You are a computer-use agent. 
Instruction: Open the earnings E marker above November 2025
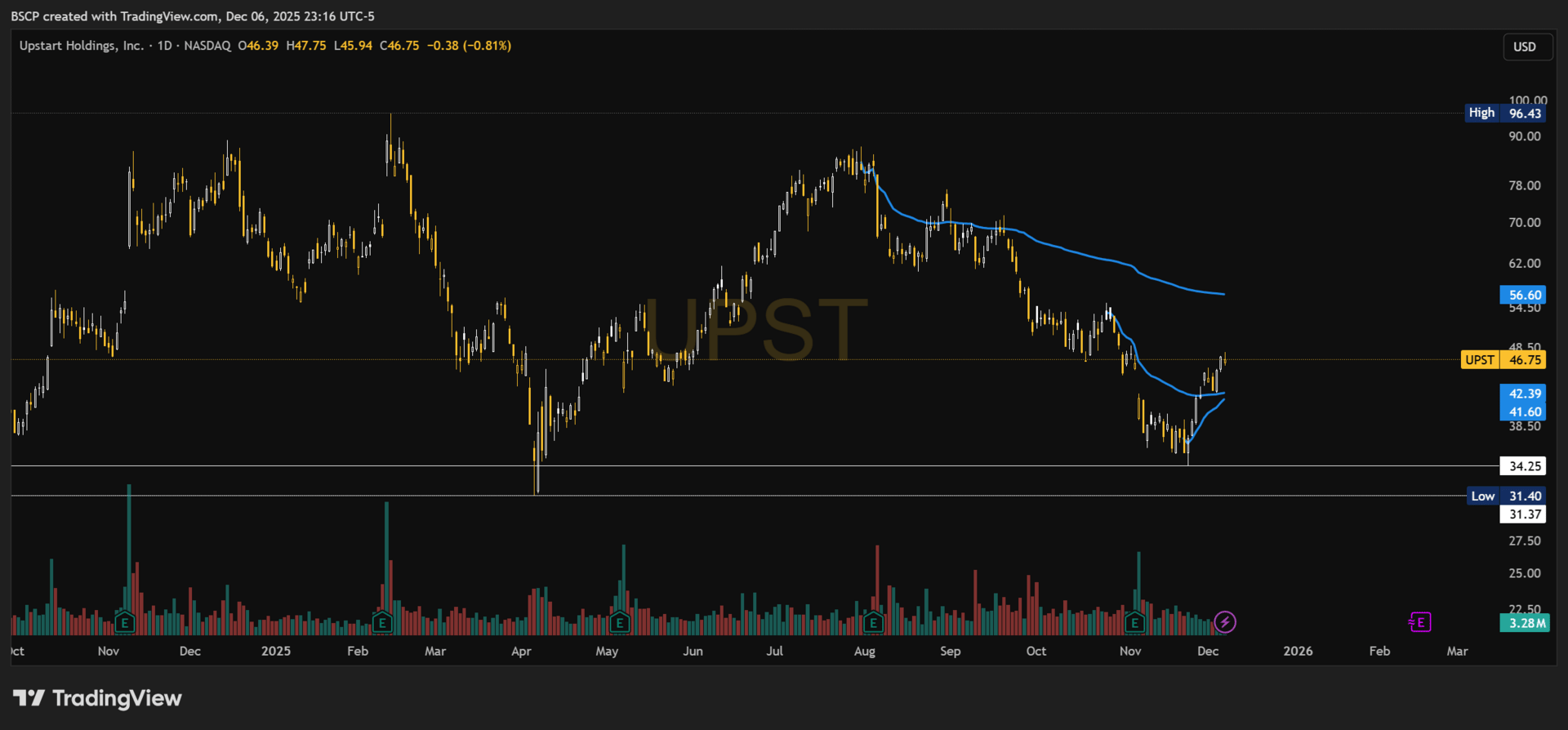click(x=1134, y=623)
